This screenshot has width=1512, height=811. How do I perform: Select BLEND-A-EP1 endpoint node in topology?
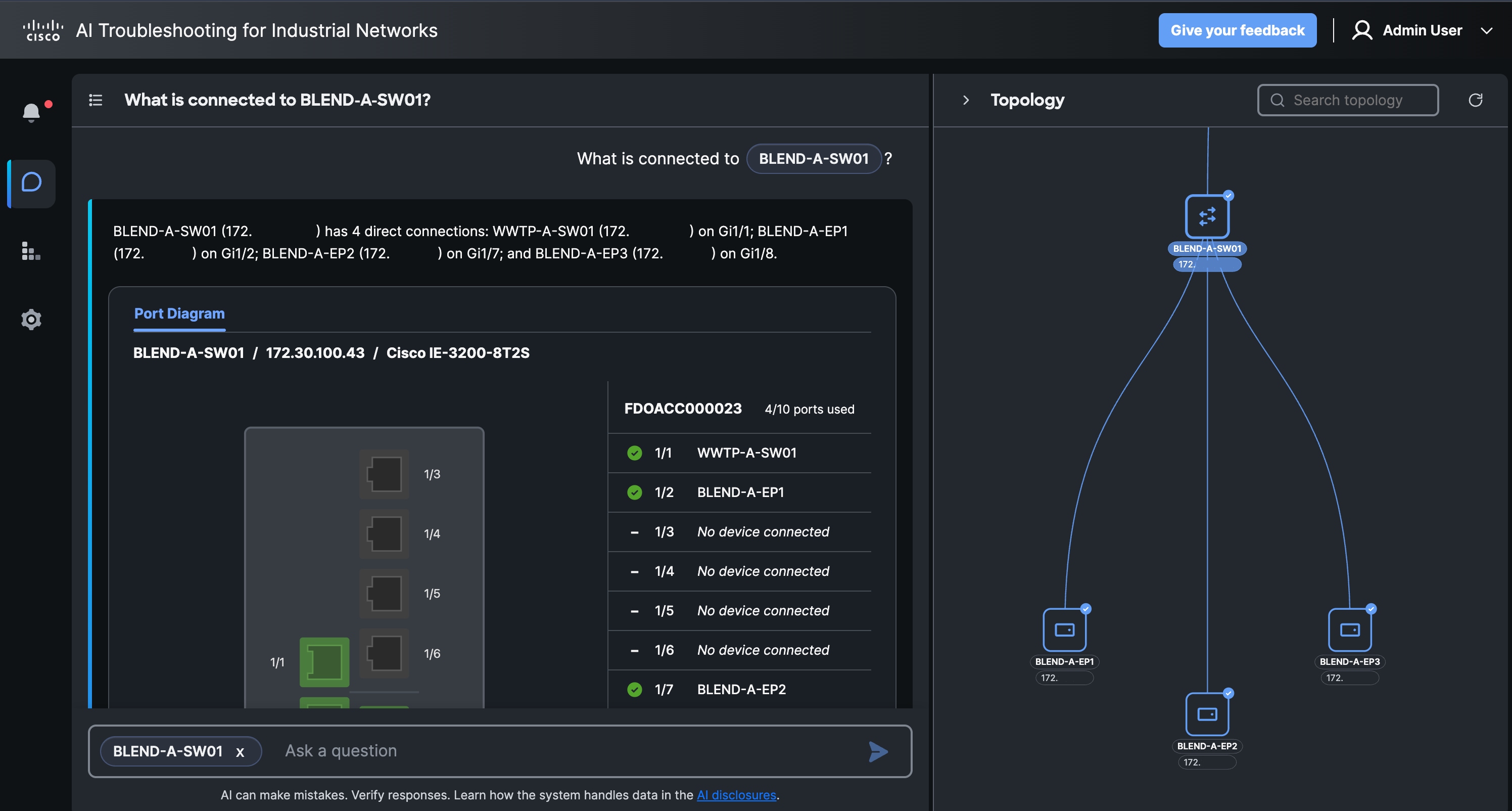(x=1064, y=629)
